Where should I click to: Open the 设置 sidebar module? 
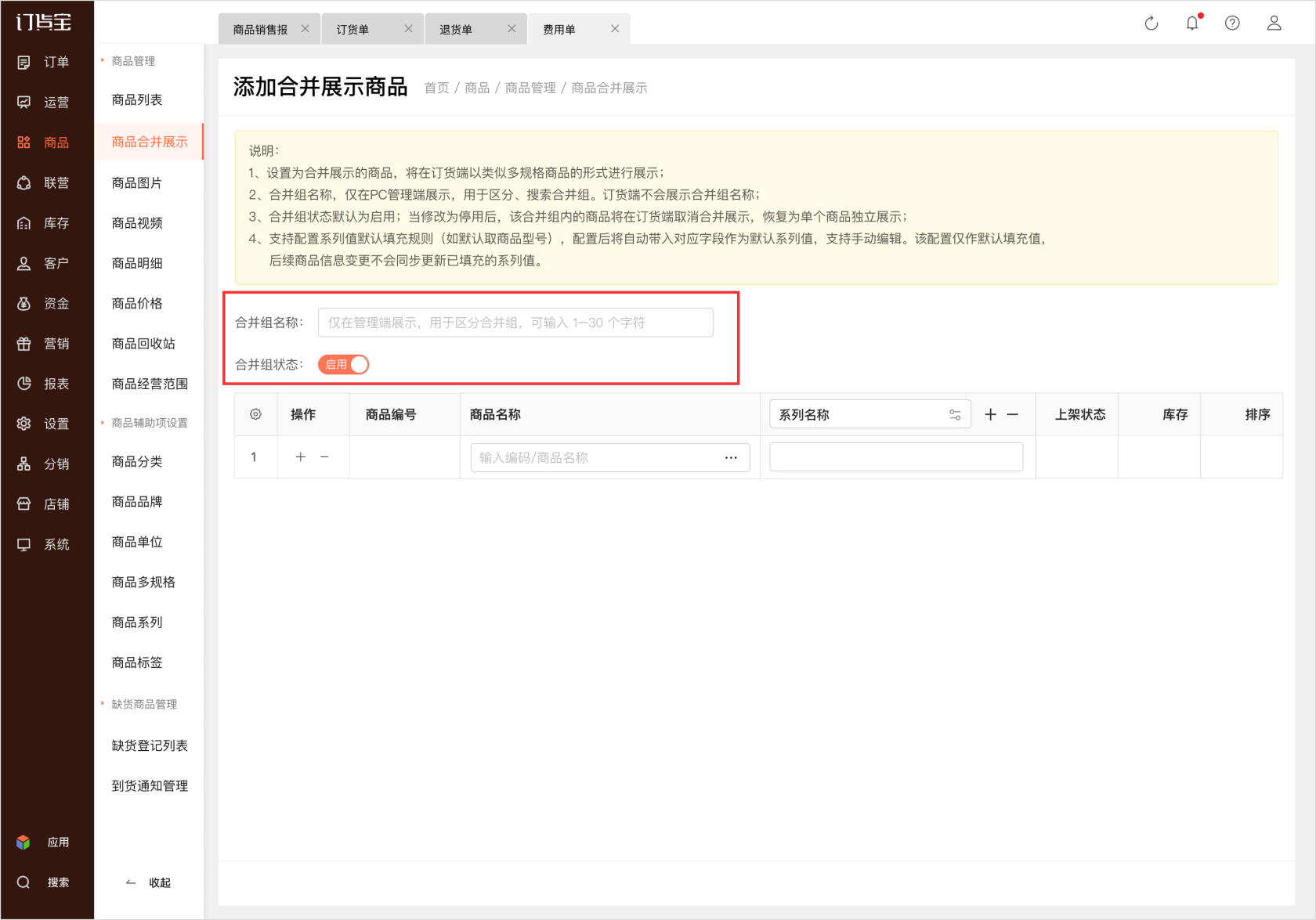coord(44,424)
